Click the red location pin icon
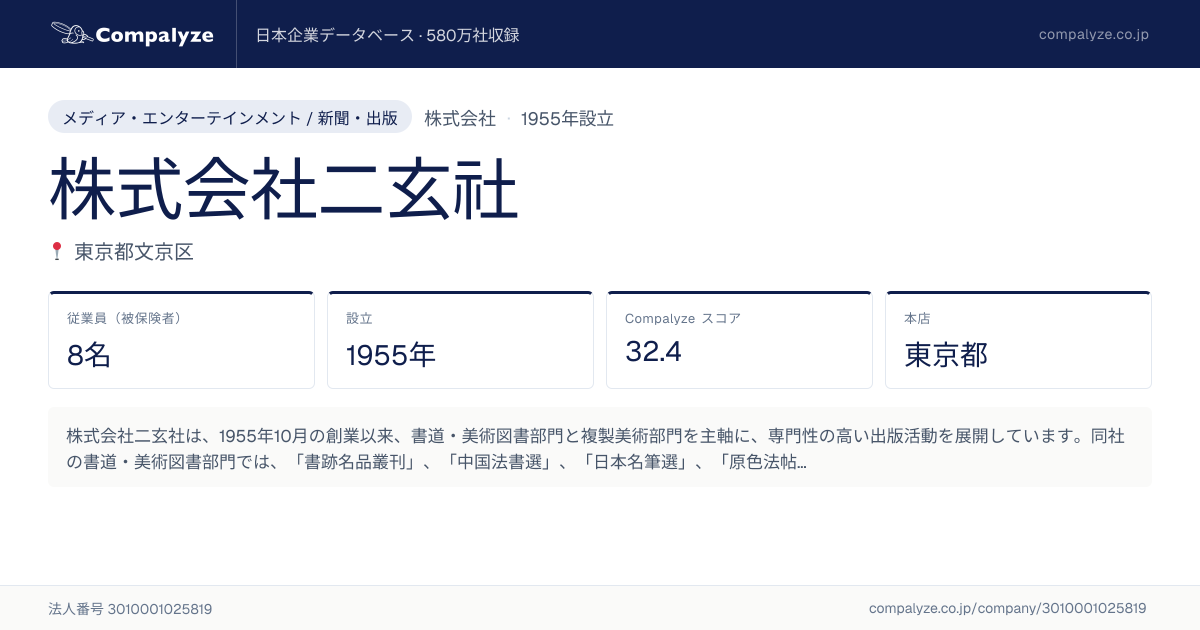The image size is (1200, 630). pyautogui.click(x=57, y=251)
